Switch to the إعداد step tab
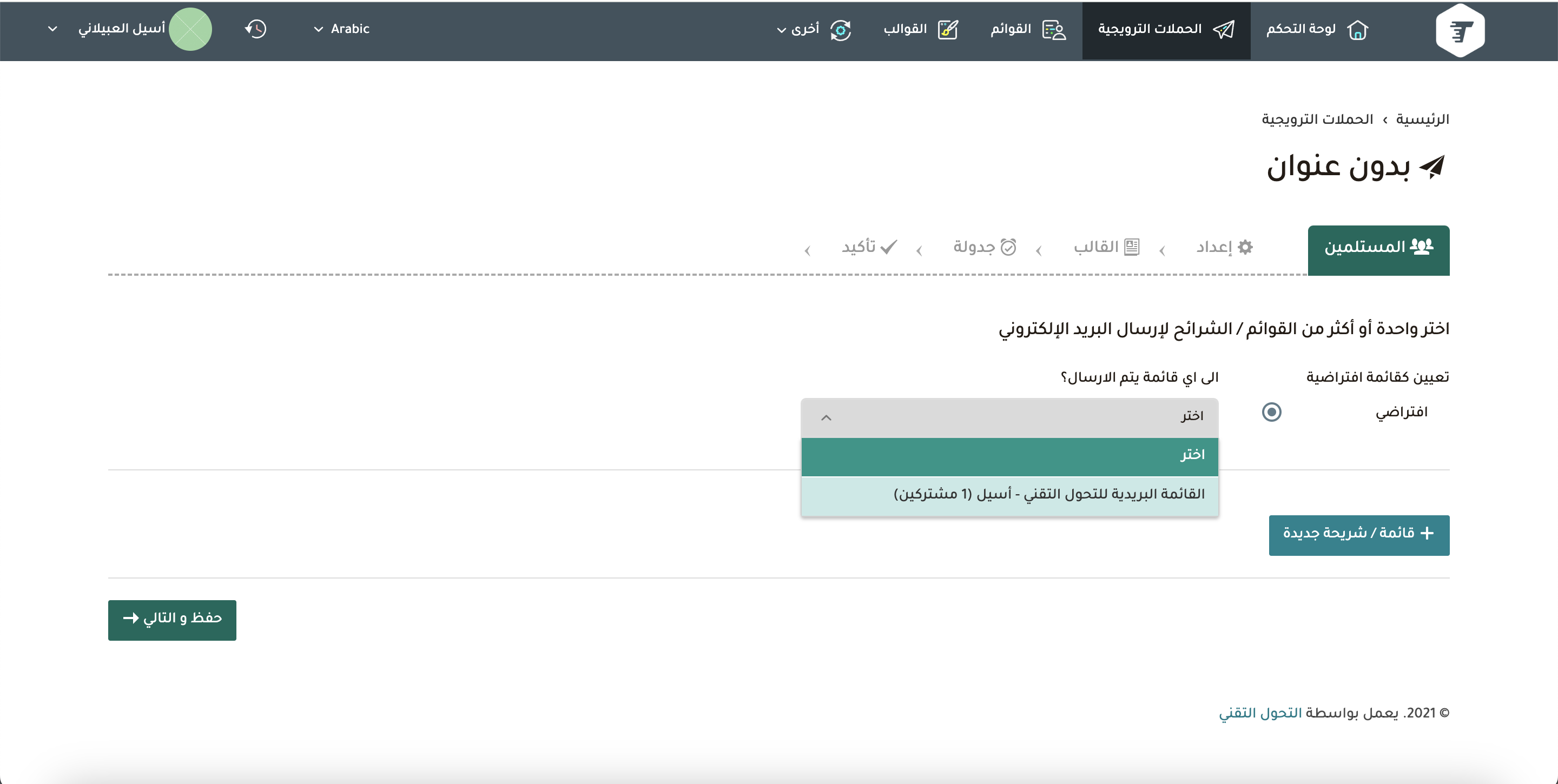The height and width of the screenshot is (784, 1558). tap(1224, 247)
